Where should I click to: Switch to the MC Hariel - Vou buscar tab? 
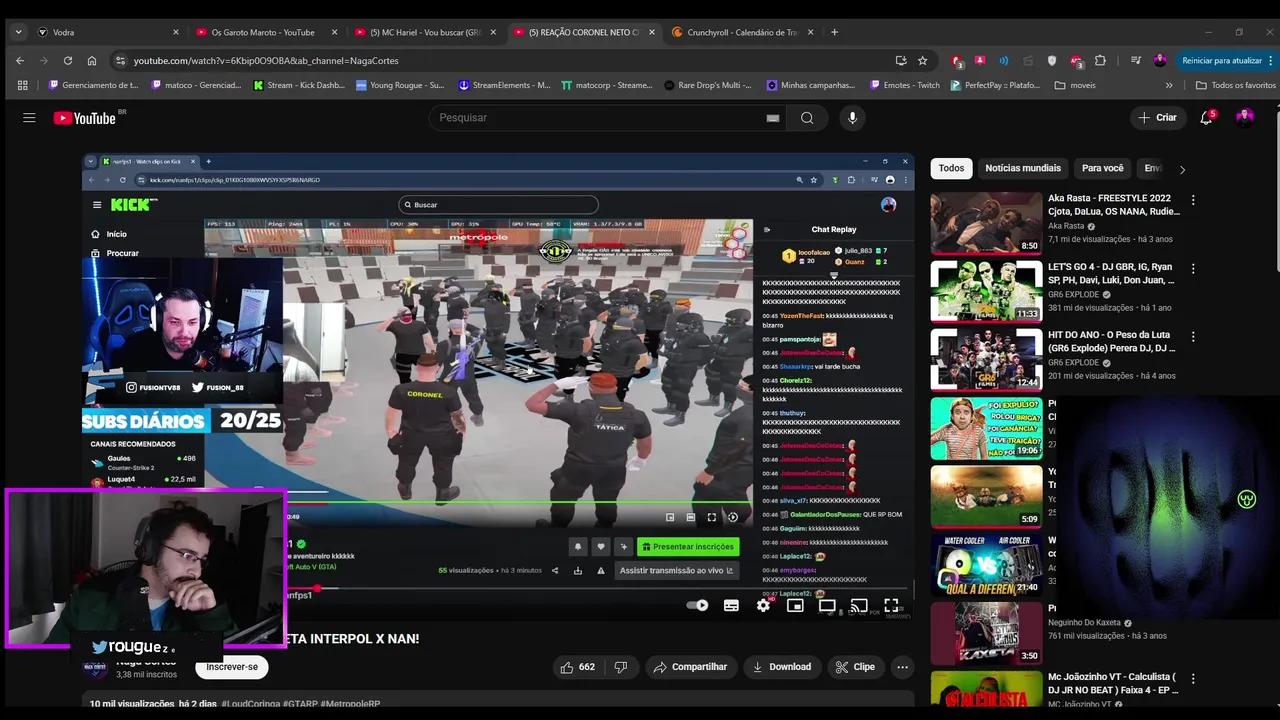click(424, 32)
